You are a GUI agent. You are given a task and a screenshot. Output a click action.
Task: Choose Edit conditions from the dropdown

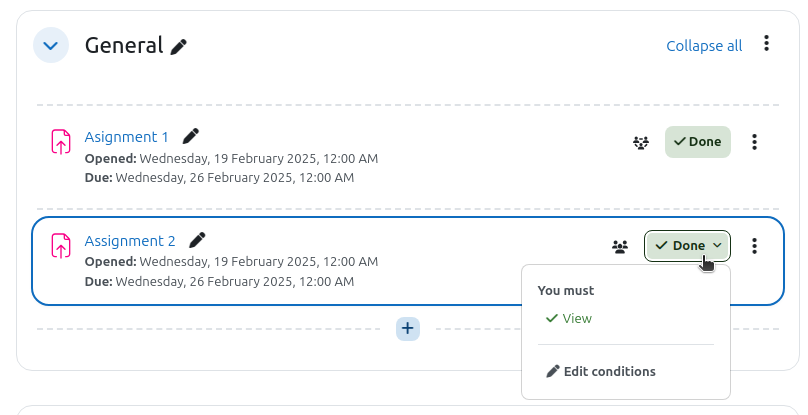pyautogui.click(x=601, y=372)
